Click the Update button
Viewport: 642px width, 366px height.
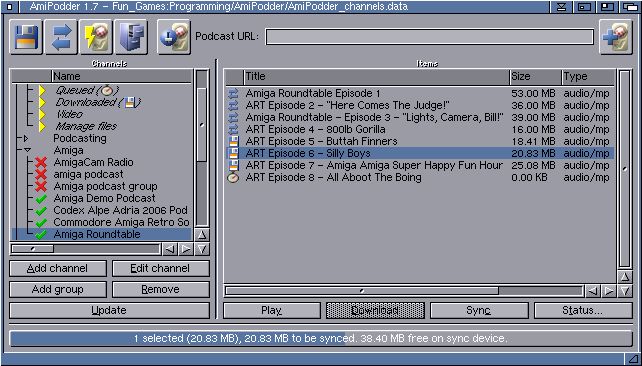click(109, 310)
